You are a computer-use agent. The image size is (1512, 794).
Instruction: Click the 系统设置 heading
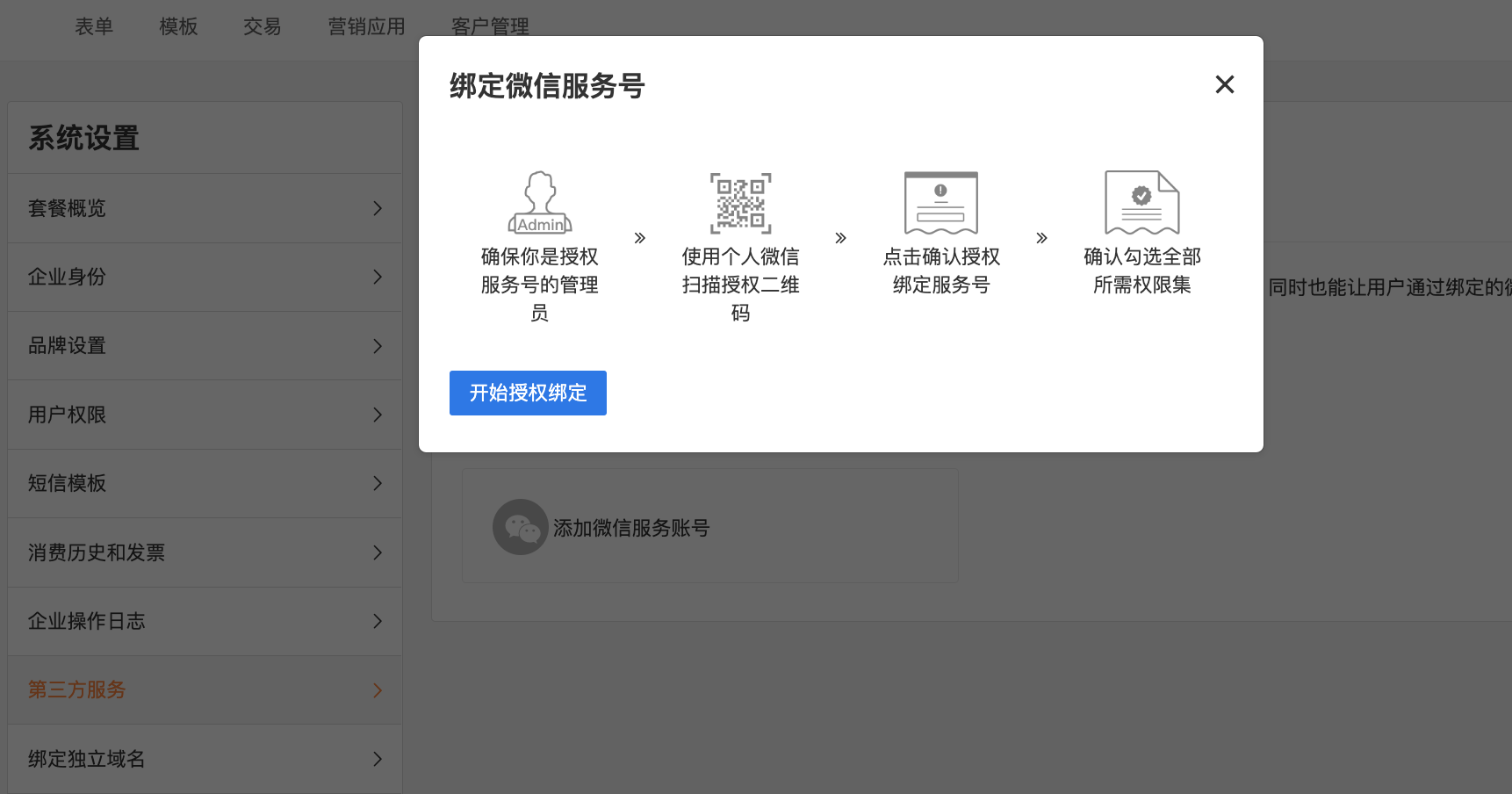coord(84,138)
